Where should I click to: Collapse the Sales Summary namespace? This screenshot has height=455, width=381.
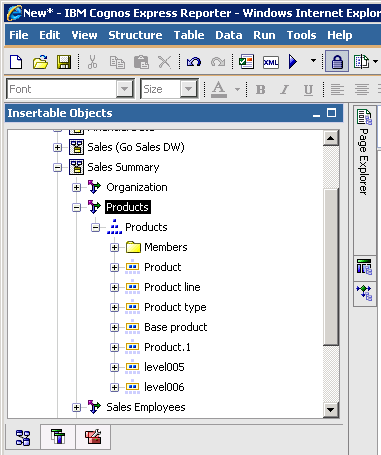[57, 167]
